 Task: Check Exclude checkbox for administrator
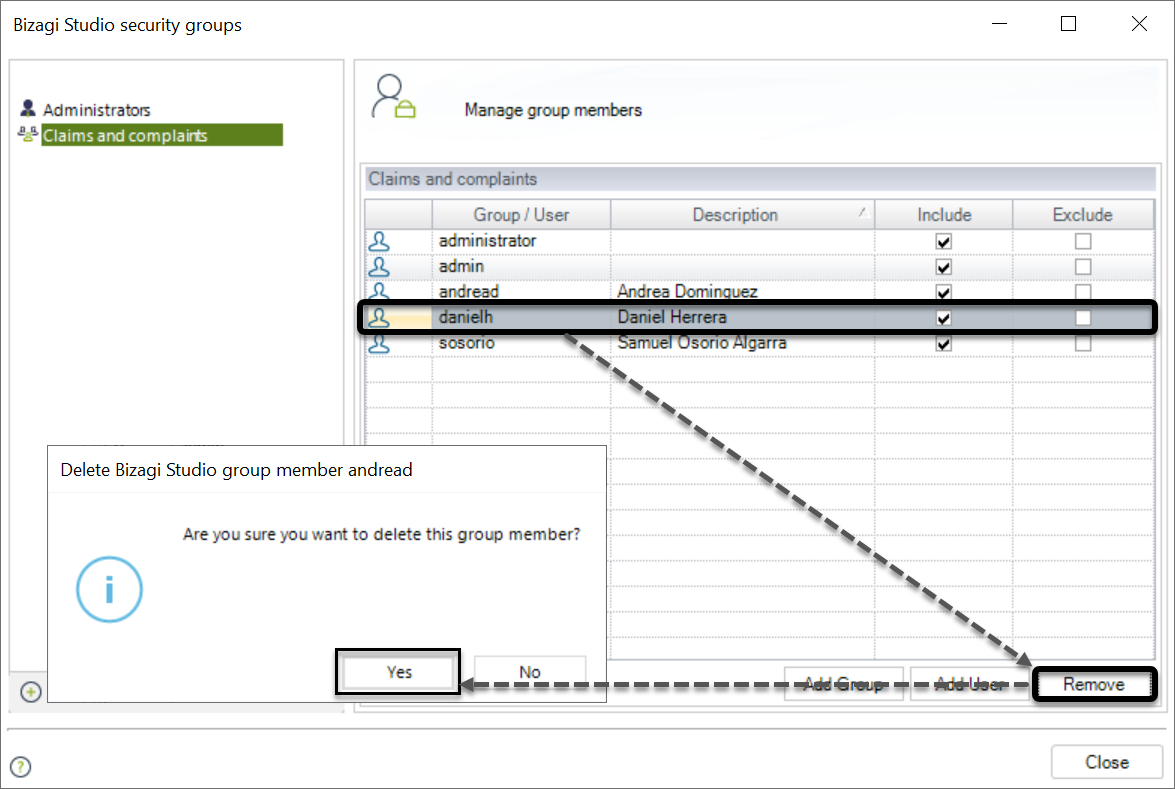pyautogui.click(x=1083, y=241)
